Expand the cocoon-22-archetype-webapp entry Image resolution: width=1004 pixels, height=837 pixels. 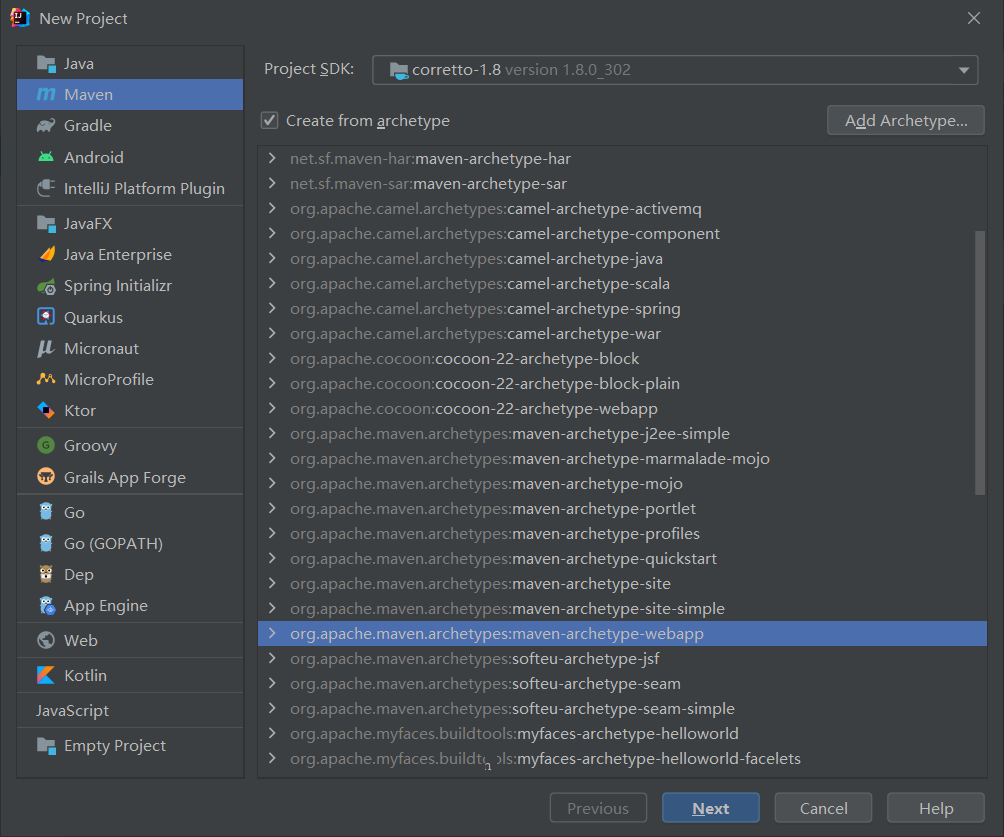272,409
